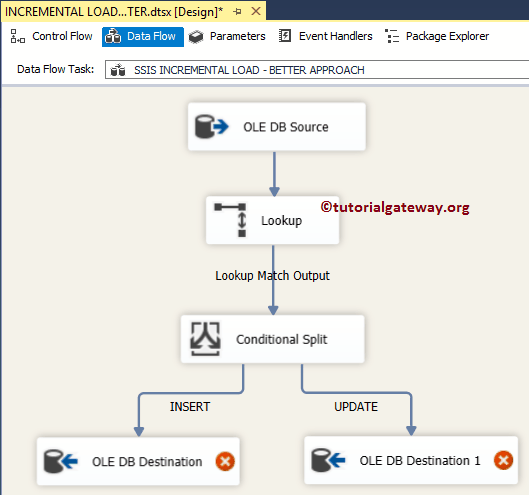This screenshot has height=495, width=529.
Task: Click the OLE DB Destination 1 database icon
Action: click(328, 460)
